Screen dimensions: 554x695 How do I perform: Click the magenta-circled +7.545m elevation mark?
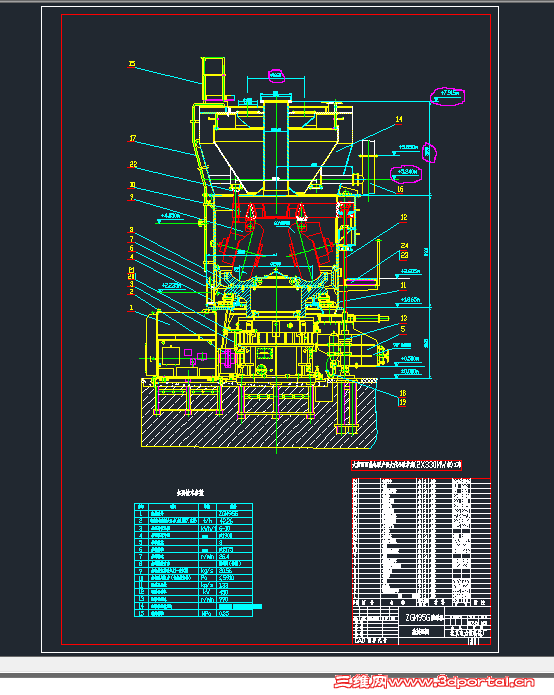(448, 96)
